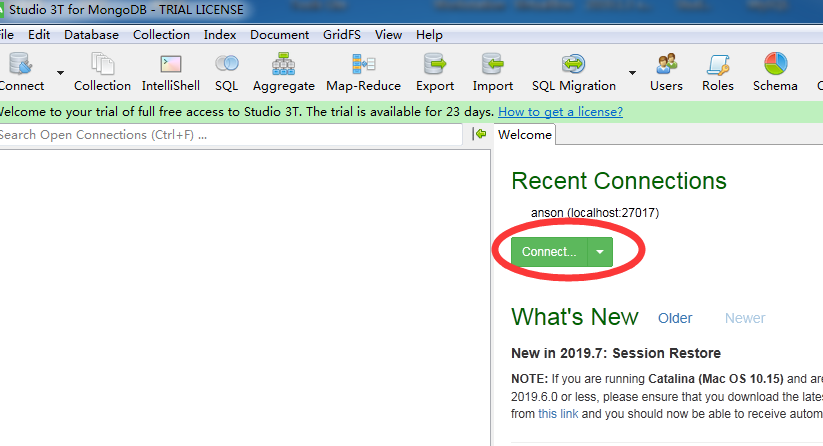The width and height of the screenshot is (823, 446).
Task: Collapse the connection tree with the arrow icon
Action: pyautogui.click(x=479, y=134)
